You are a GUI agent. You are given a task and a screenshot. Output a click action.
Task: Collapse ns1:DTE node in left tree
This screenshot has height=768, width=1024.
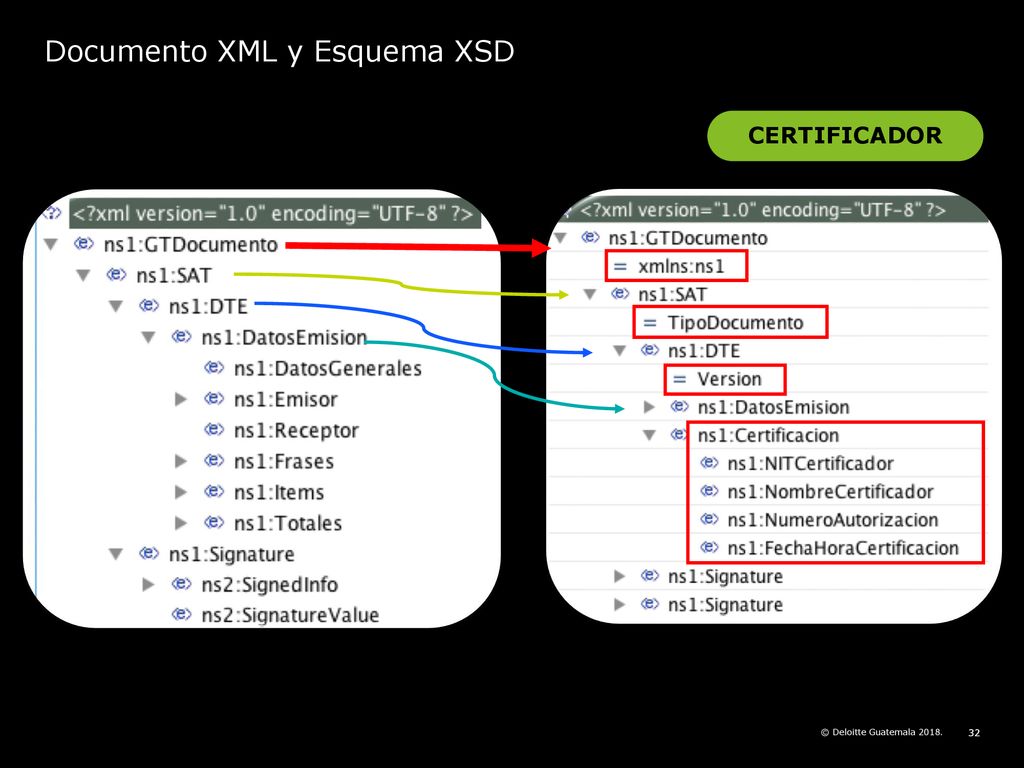point(116,306)
